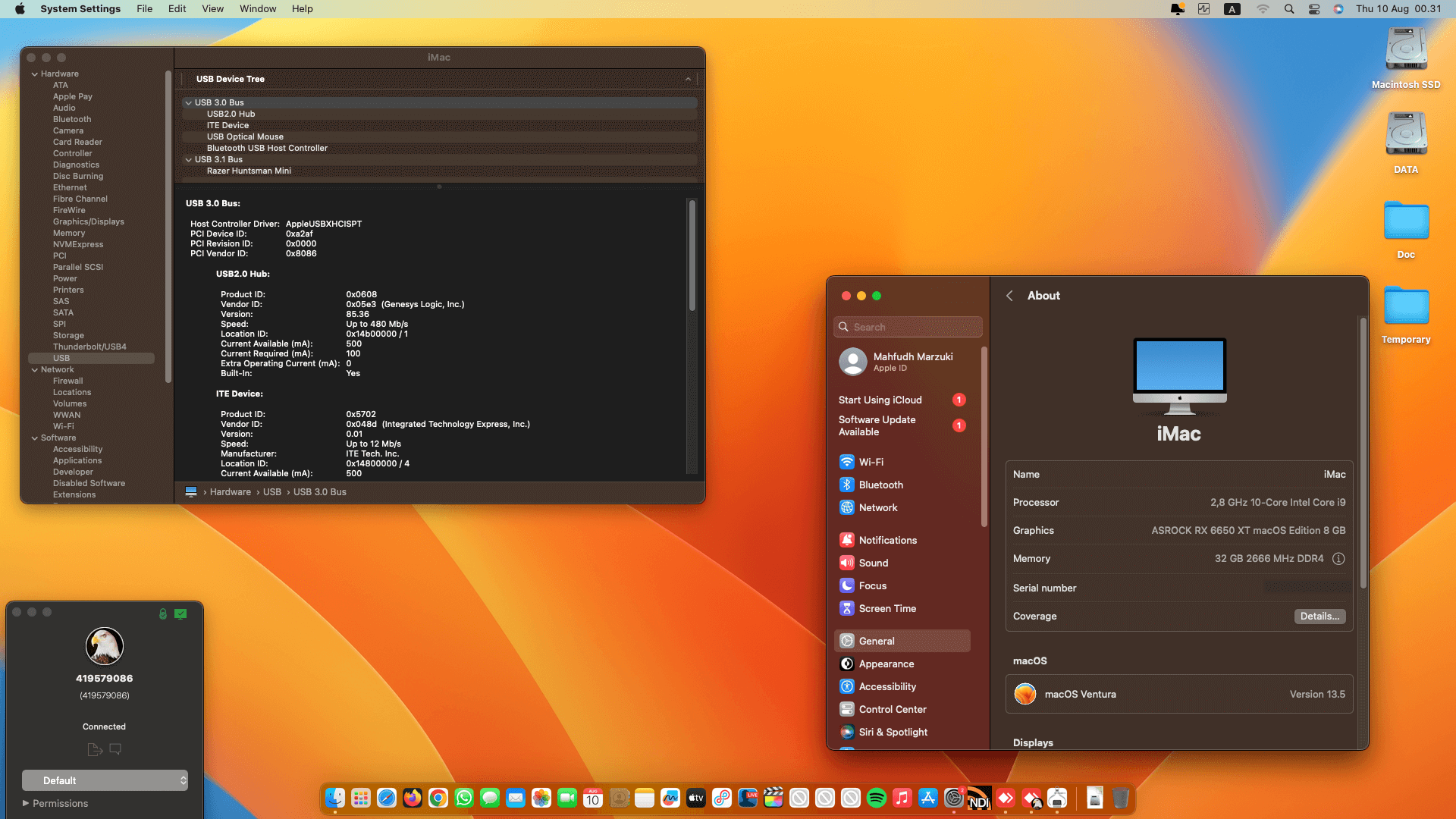
Task: Click the System Settings search field
Action: pos(908,327)
